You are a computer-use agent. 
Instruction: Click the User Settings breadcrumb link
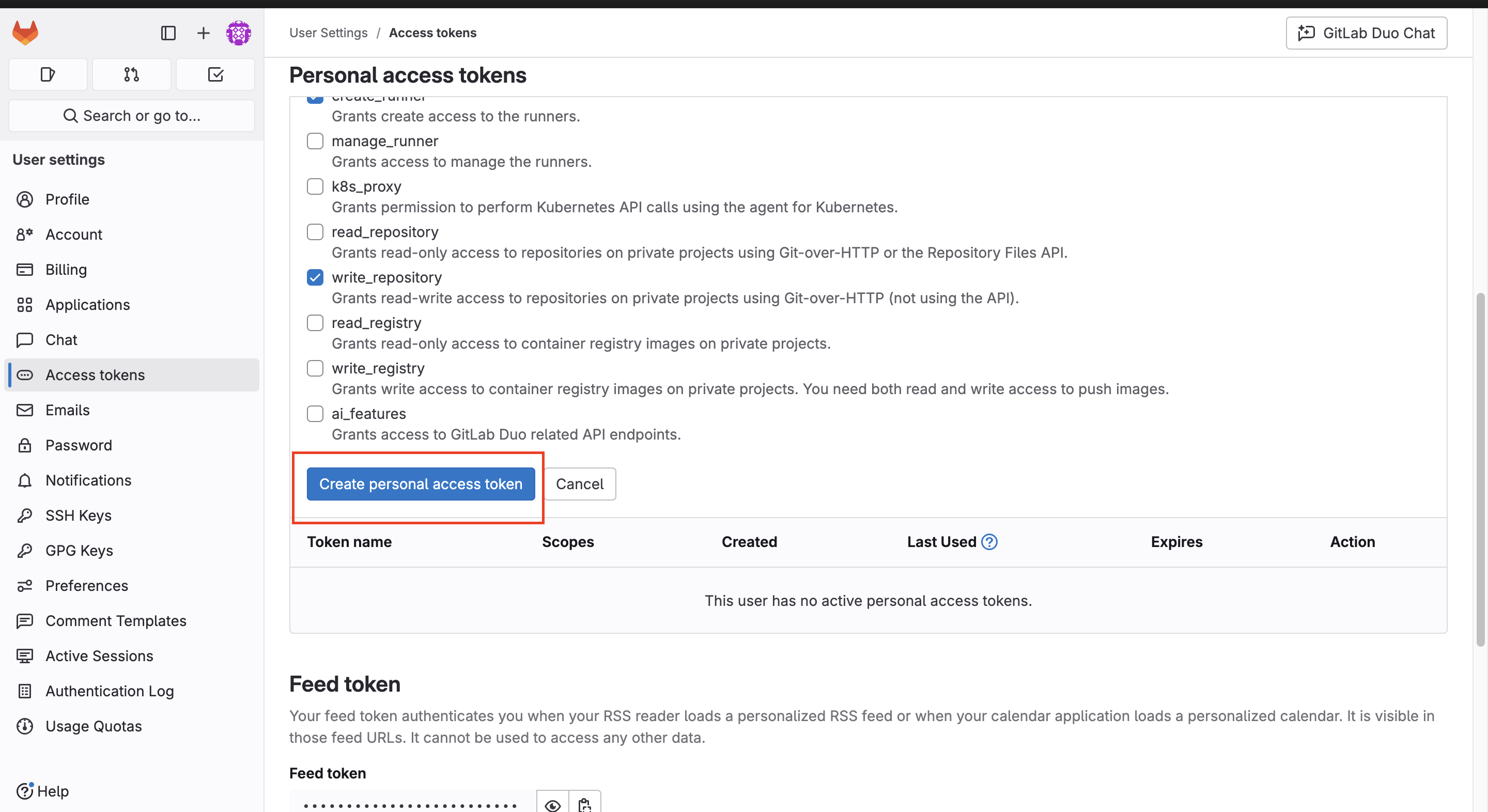tap(328, 33)
